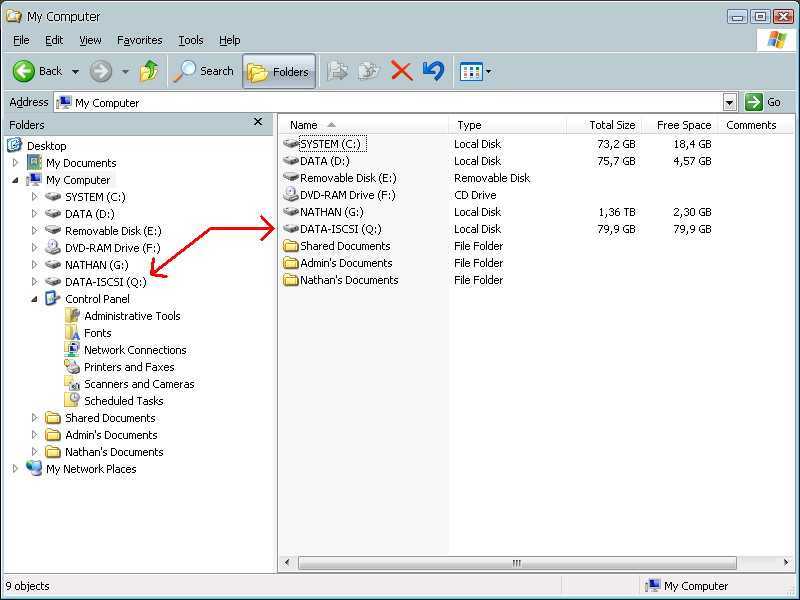Image resolution: width=800 pixels, height=600 pixels.
Task: Open the Back history dropdown arrow
Action: click(76, 71)
